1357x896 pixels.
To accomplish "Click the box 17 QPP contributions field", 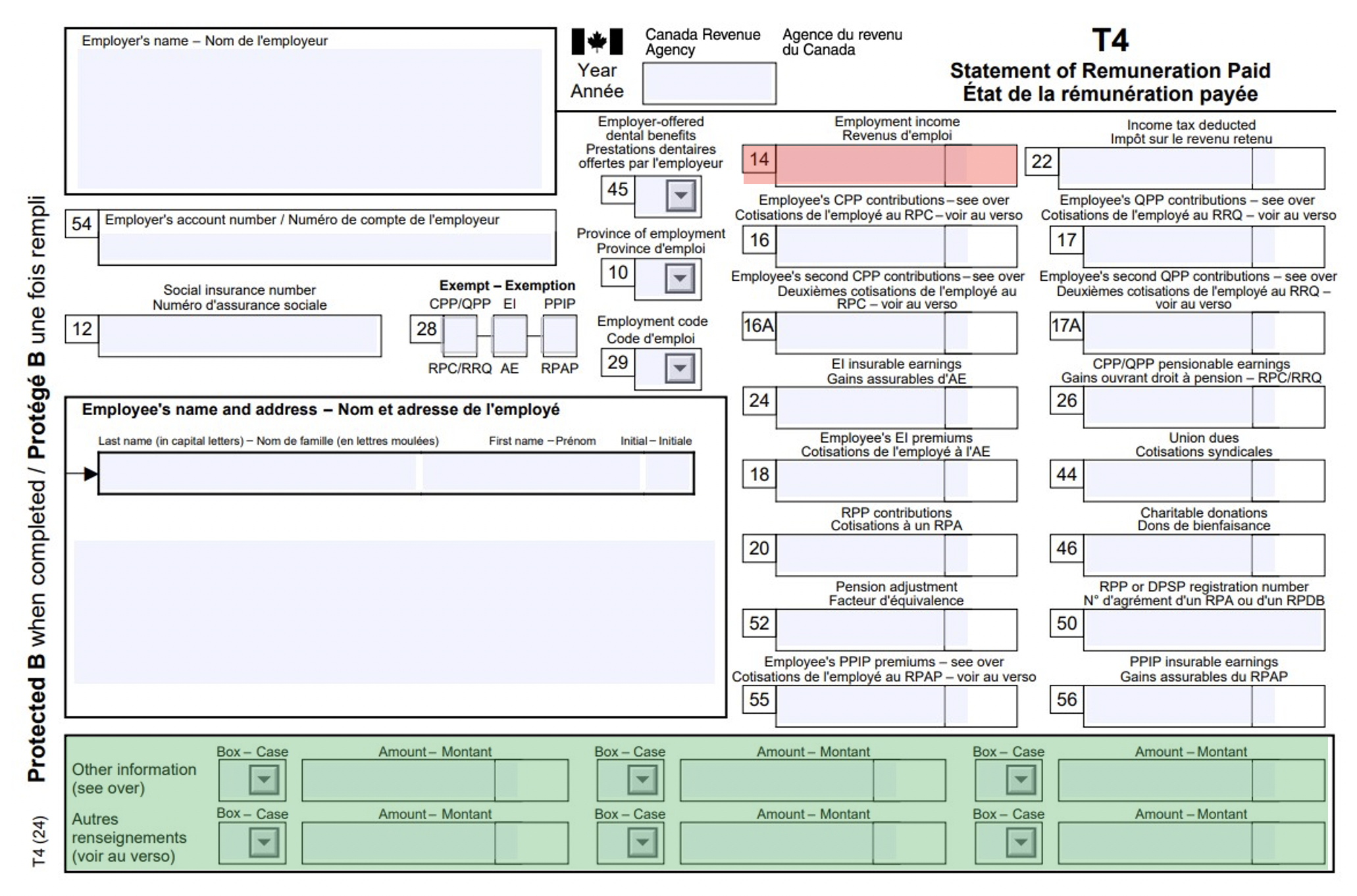I will pos(1204,246).
